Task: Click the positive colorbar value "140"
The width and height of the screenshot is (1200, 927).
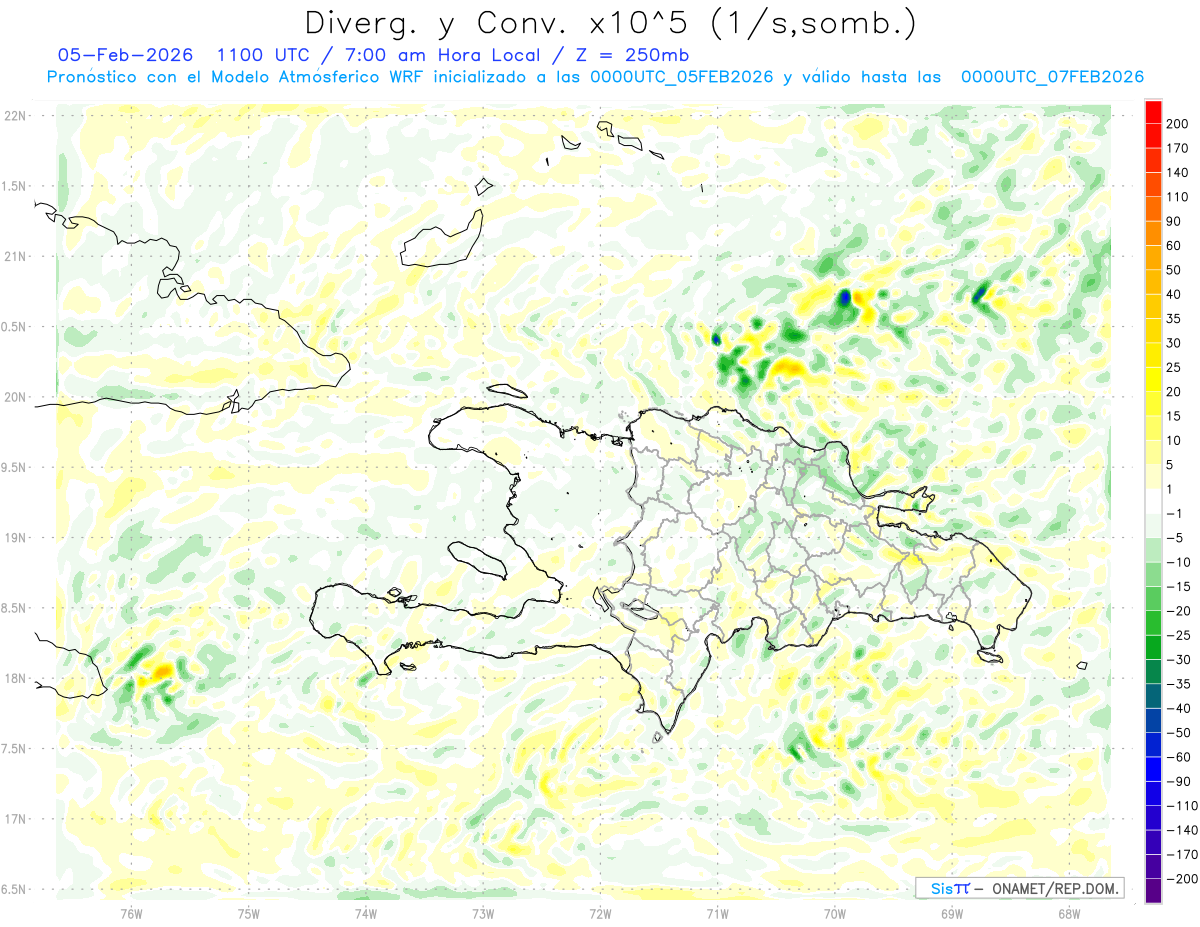Action: point(1178,173)
